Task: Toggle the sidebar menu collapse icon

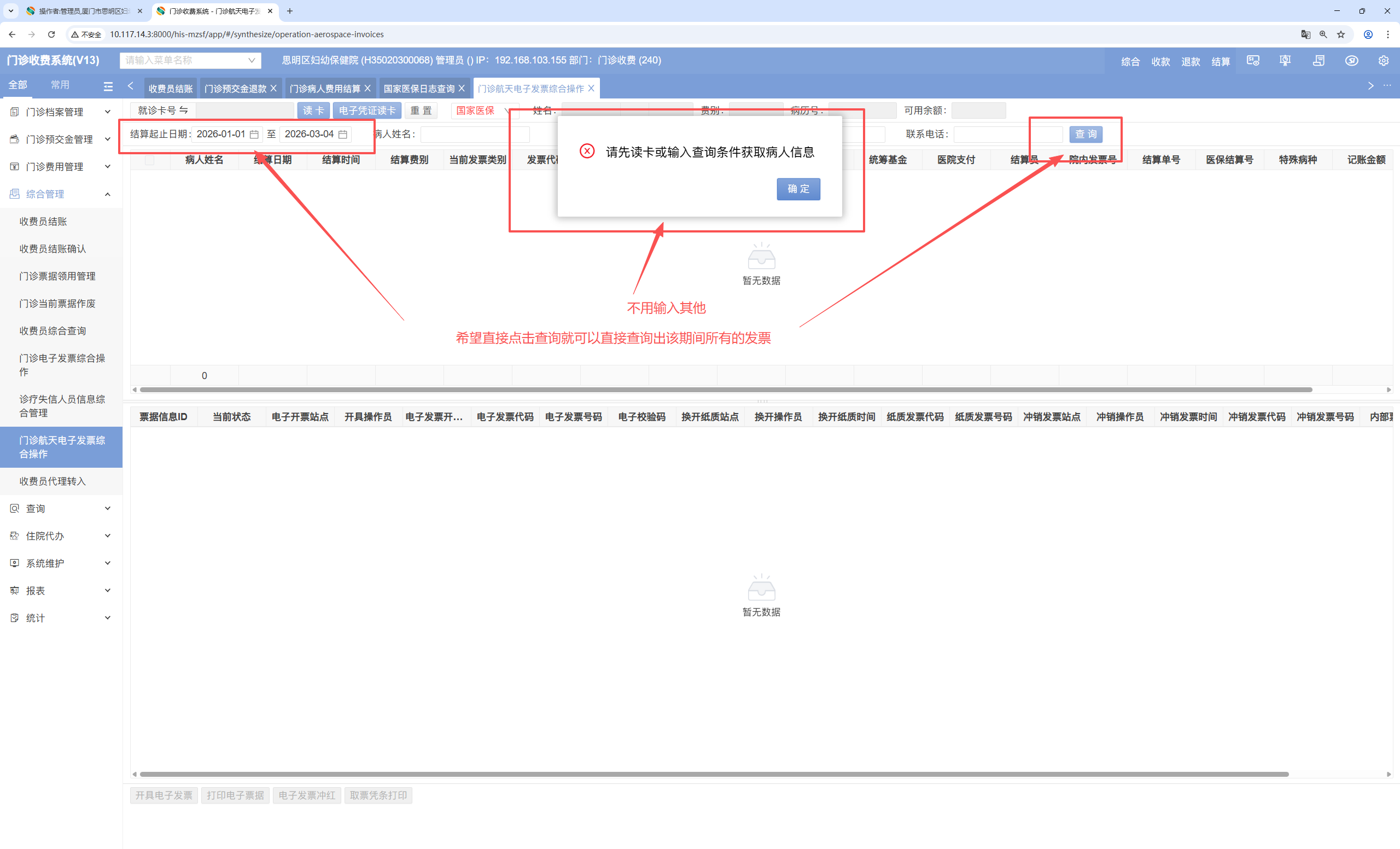Action: pos(108,86)
